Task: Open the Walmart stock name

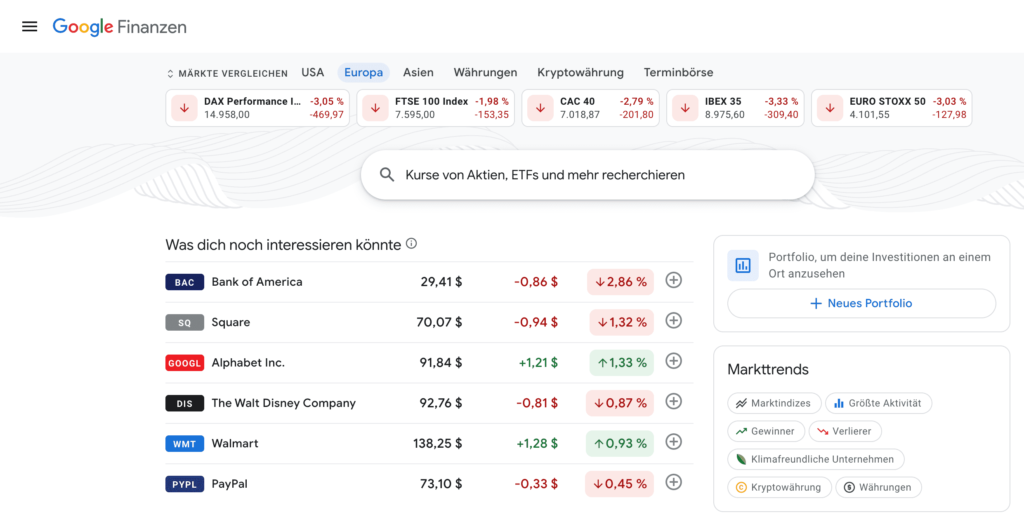Action: pos(235,444)
